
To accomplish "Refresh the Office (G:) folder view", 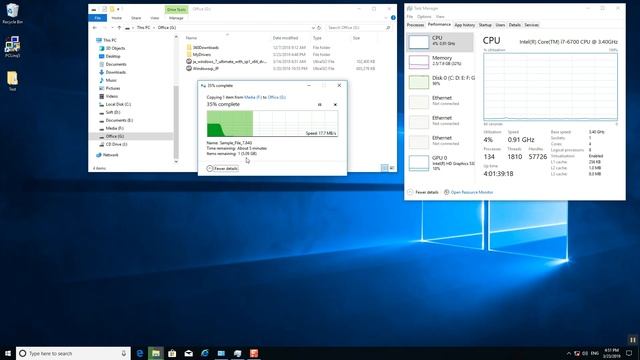I will click(x=319, y=28).
